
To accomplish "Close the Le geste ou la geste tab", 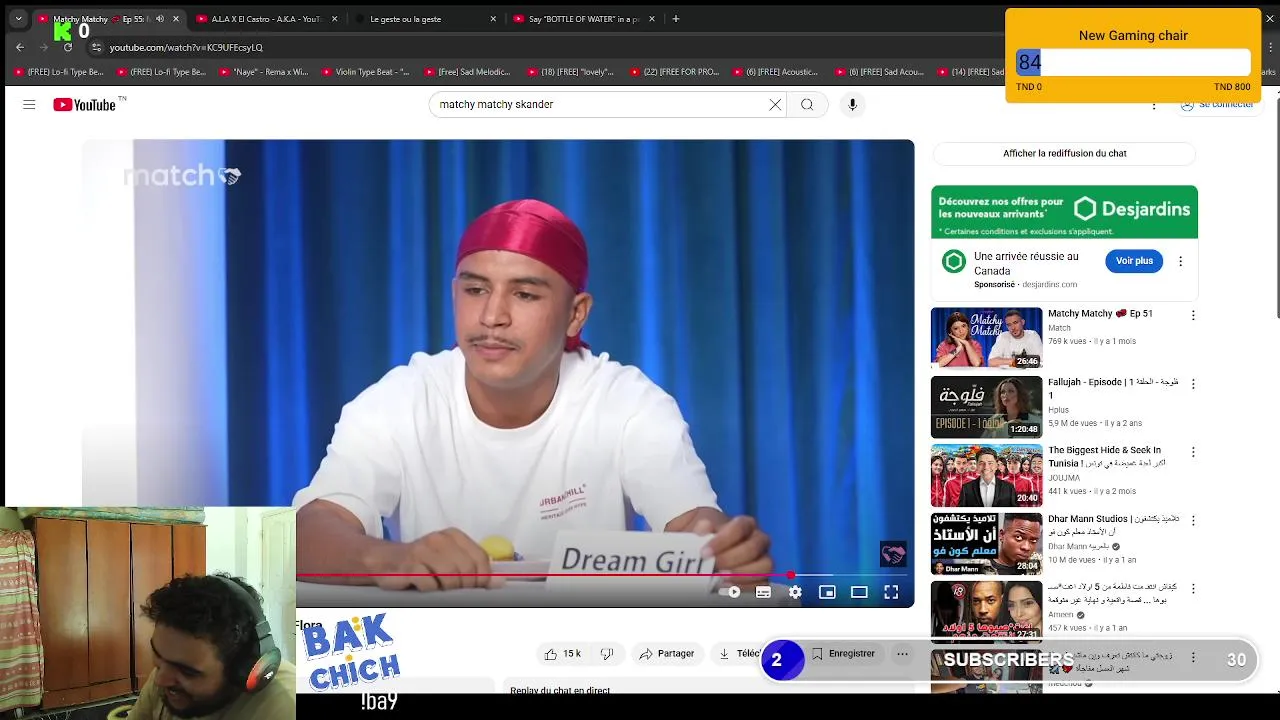I will [x=493, y=19].
